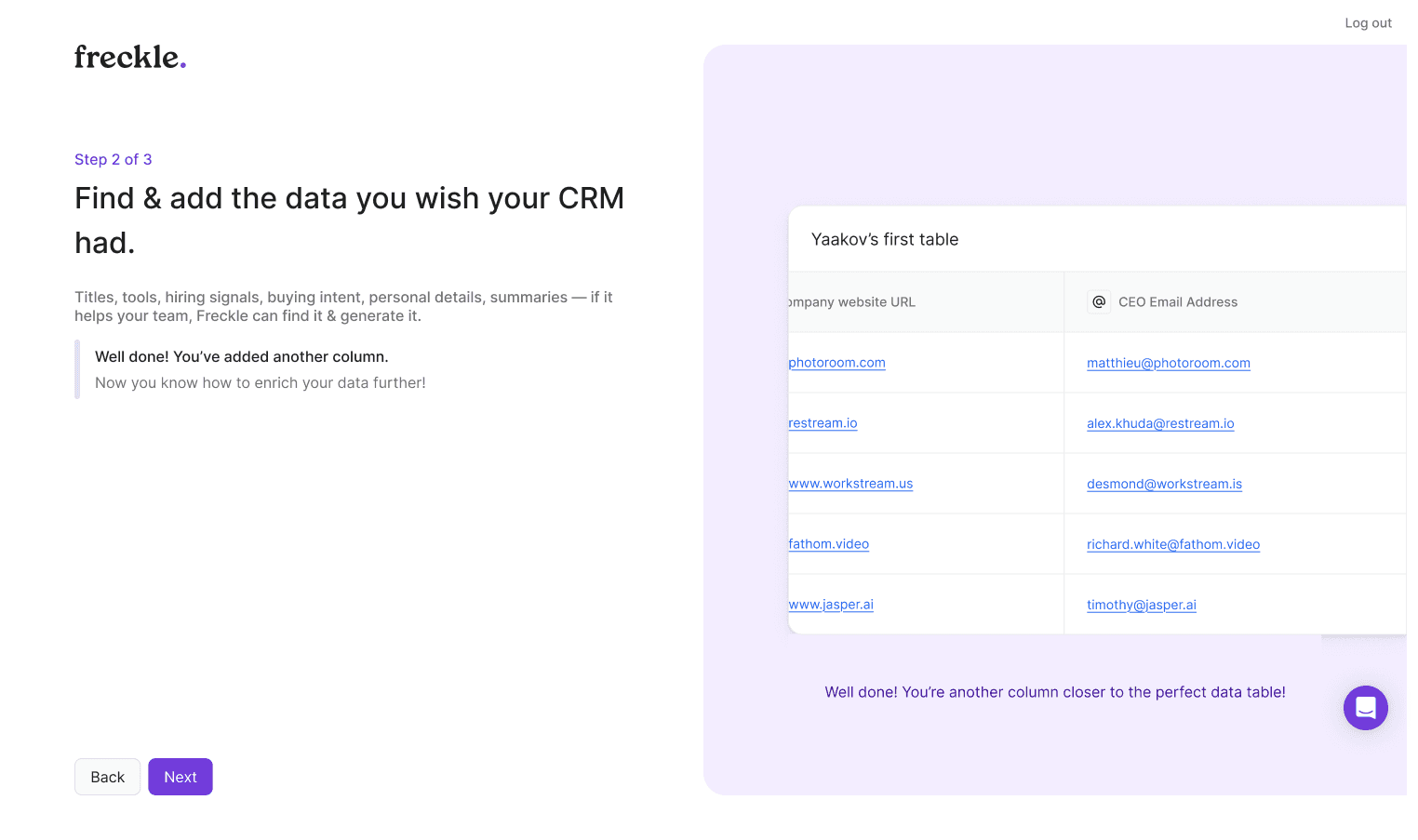Select the CEO Email Address column header
The image size is (1418, 840).
[1235, 302]
